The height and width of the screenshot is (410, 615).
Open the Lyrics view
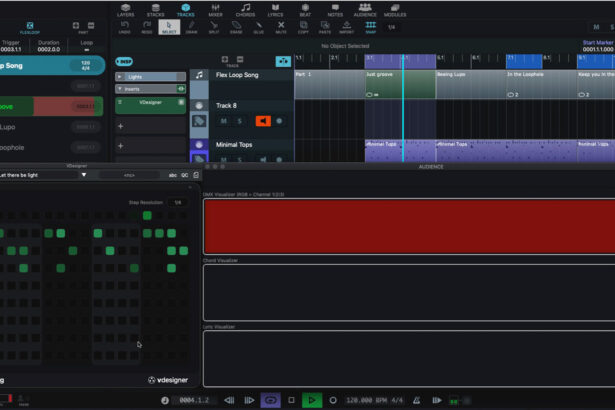tap(275, 10)
